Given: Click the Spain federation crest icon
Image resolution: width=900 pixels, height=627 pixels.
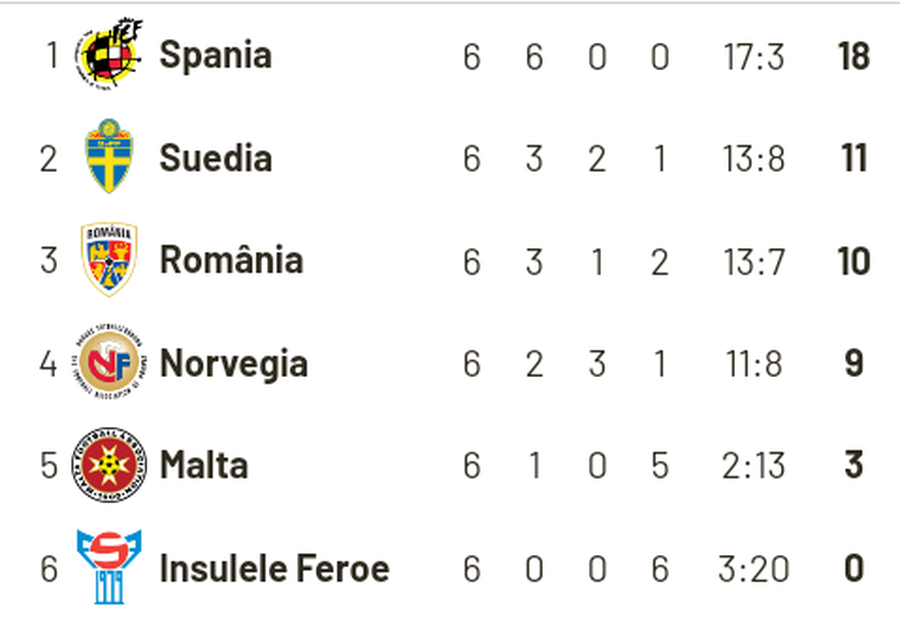Looking at the screenshot, I should click(x=108, y=55).
